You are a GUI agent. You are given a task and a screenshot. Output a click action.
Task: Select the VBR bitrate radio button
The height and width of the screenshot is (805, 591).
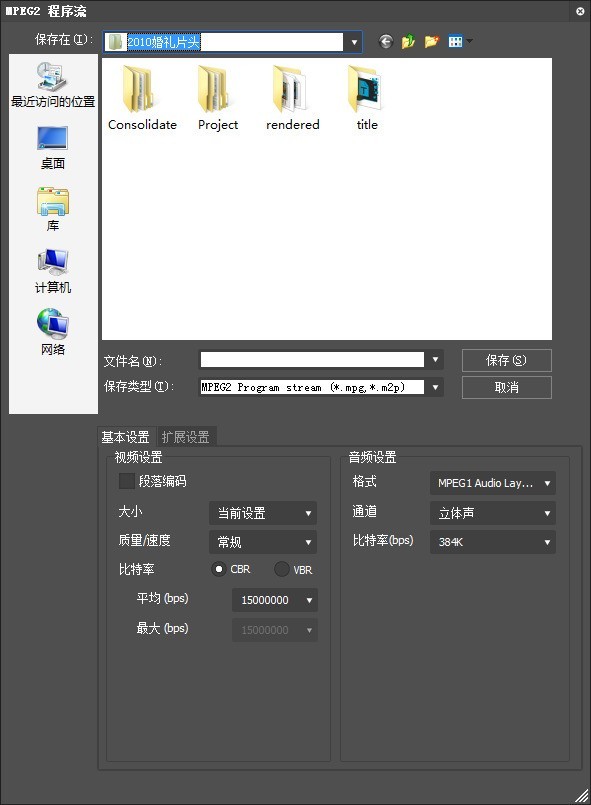click(x=281, y=569)
